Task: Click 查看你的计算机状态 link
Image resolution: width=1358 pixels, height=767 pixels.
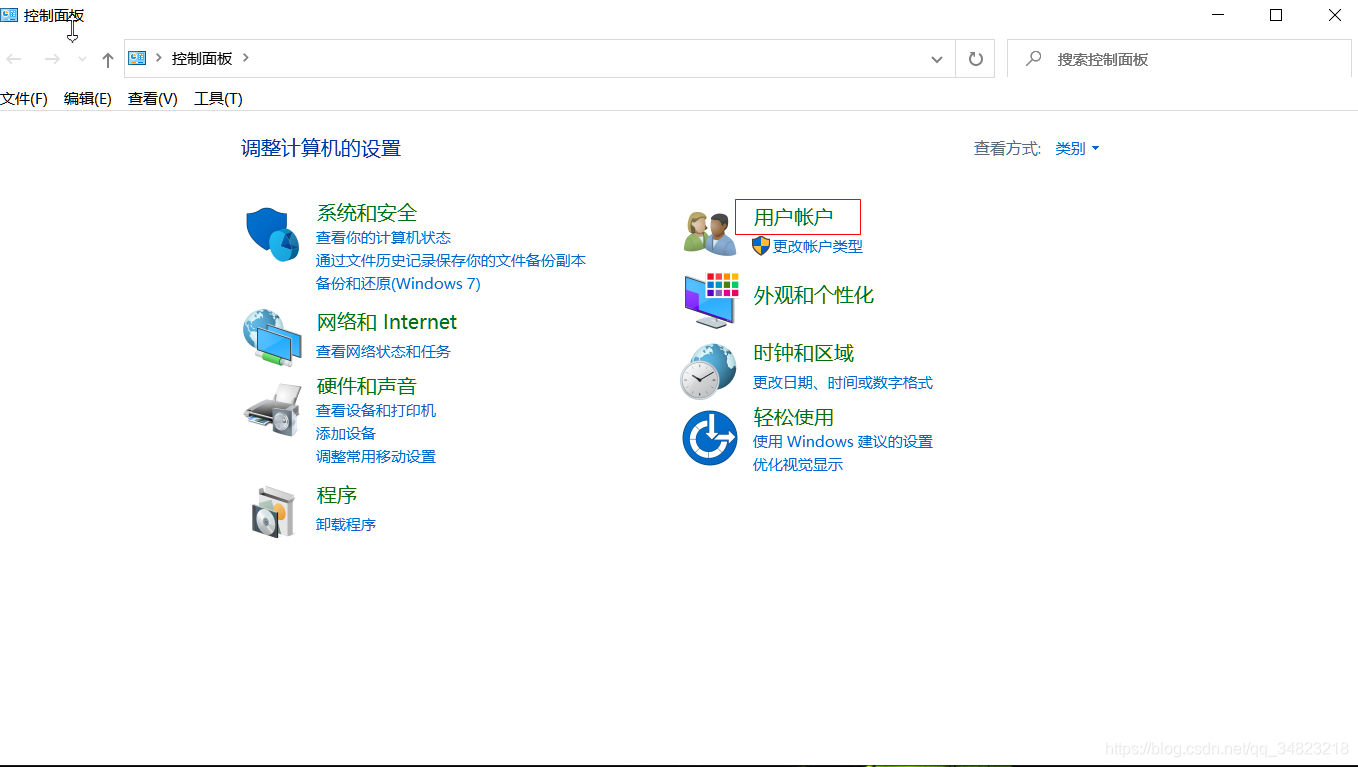Action: (x=383, y=238)
